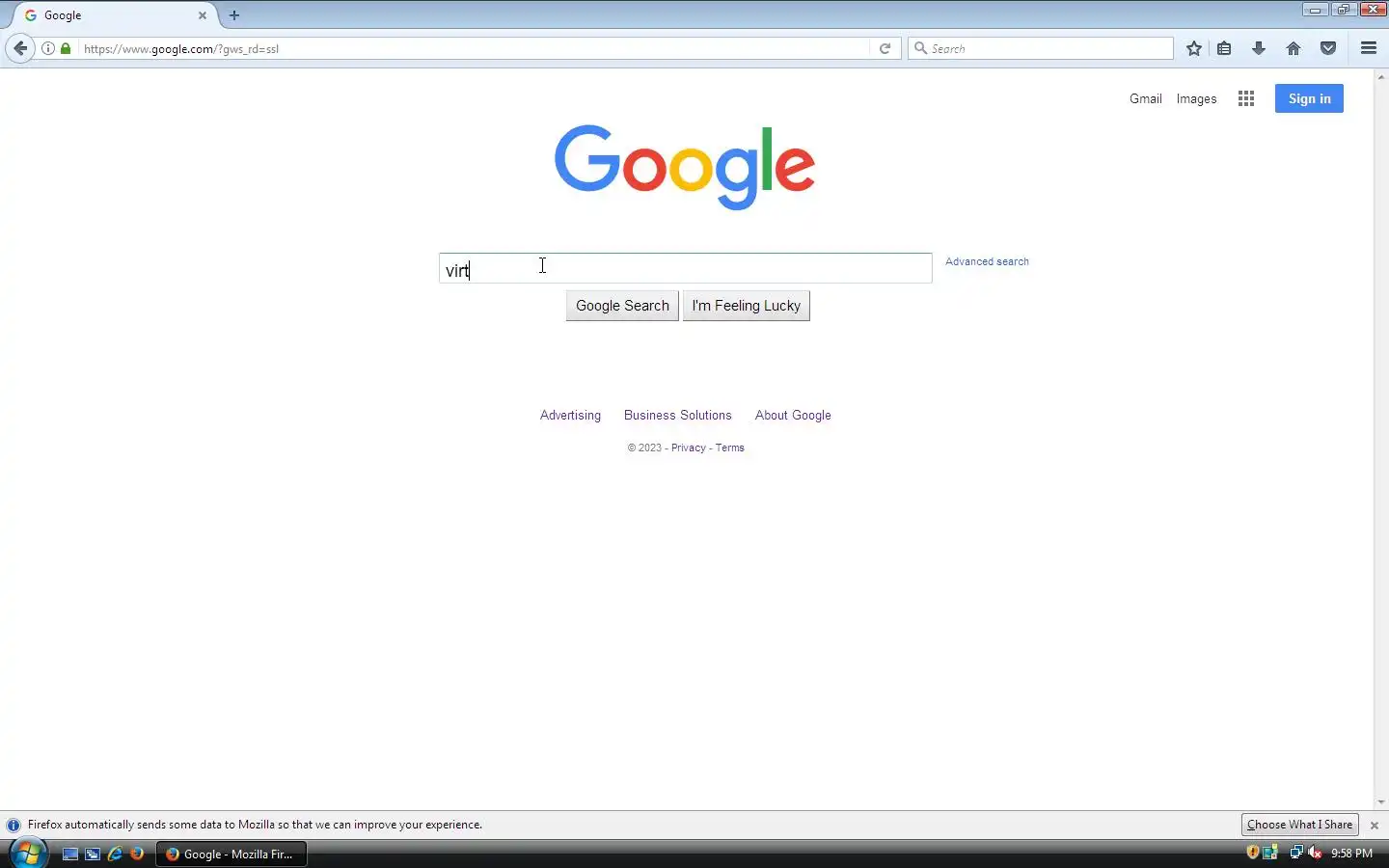Open the Google apps grid icon
The image size is (1389, 868).
1246,98
